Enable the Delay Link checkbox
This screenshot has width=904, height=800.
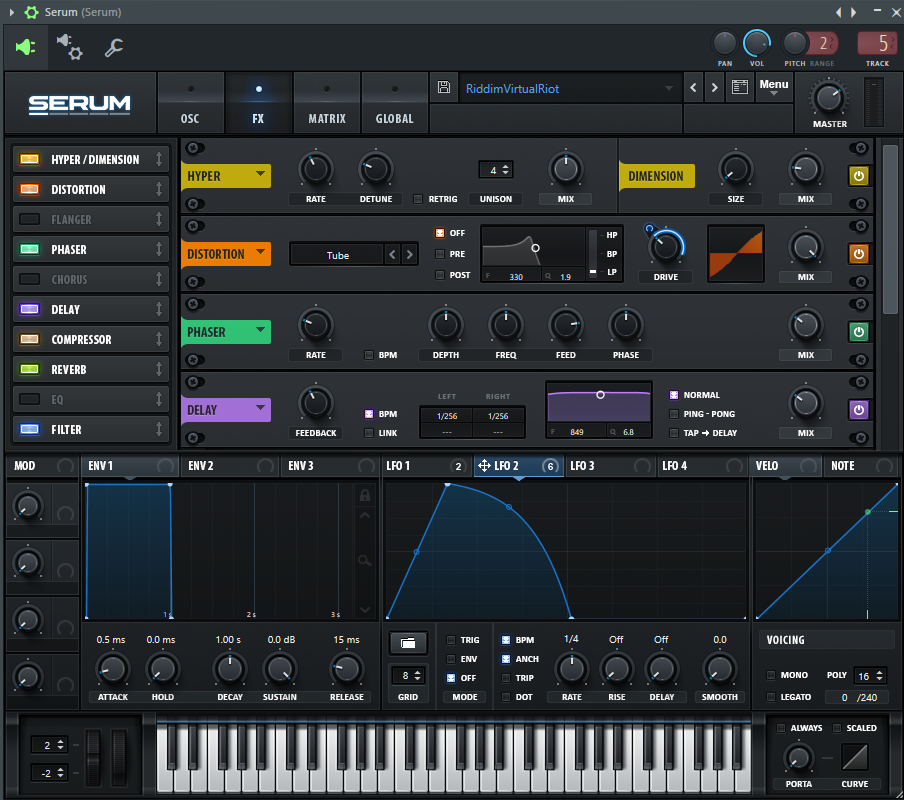(x=369, y=433)
